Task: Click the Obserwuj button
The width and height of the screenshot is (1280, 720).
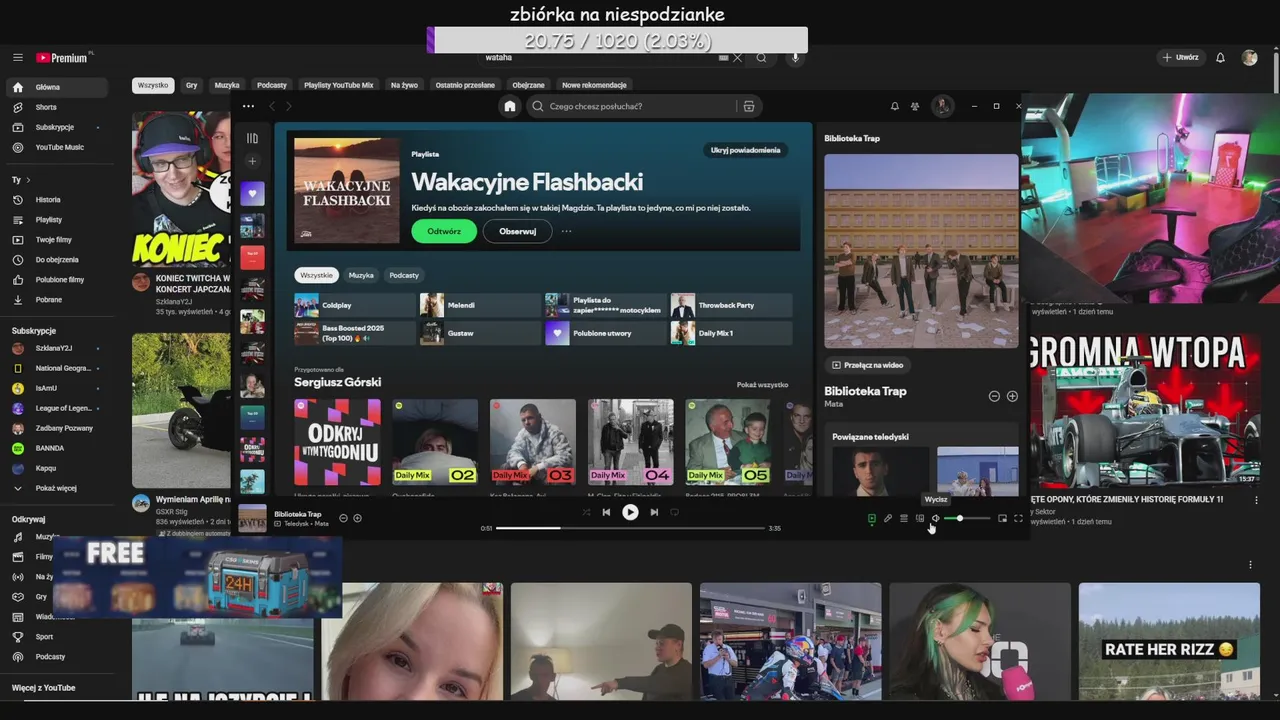Action: click(x=518, y=231)
